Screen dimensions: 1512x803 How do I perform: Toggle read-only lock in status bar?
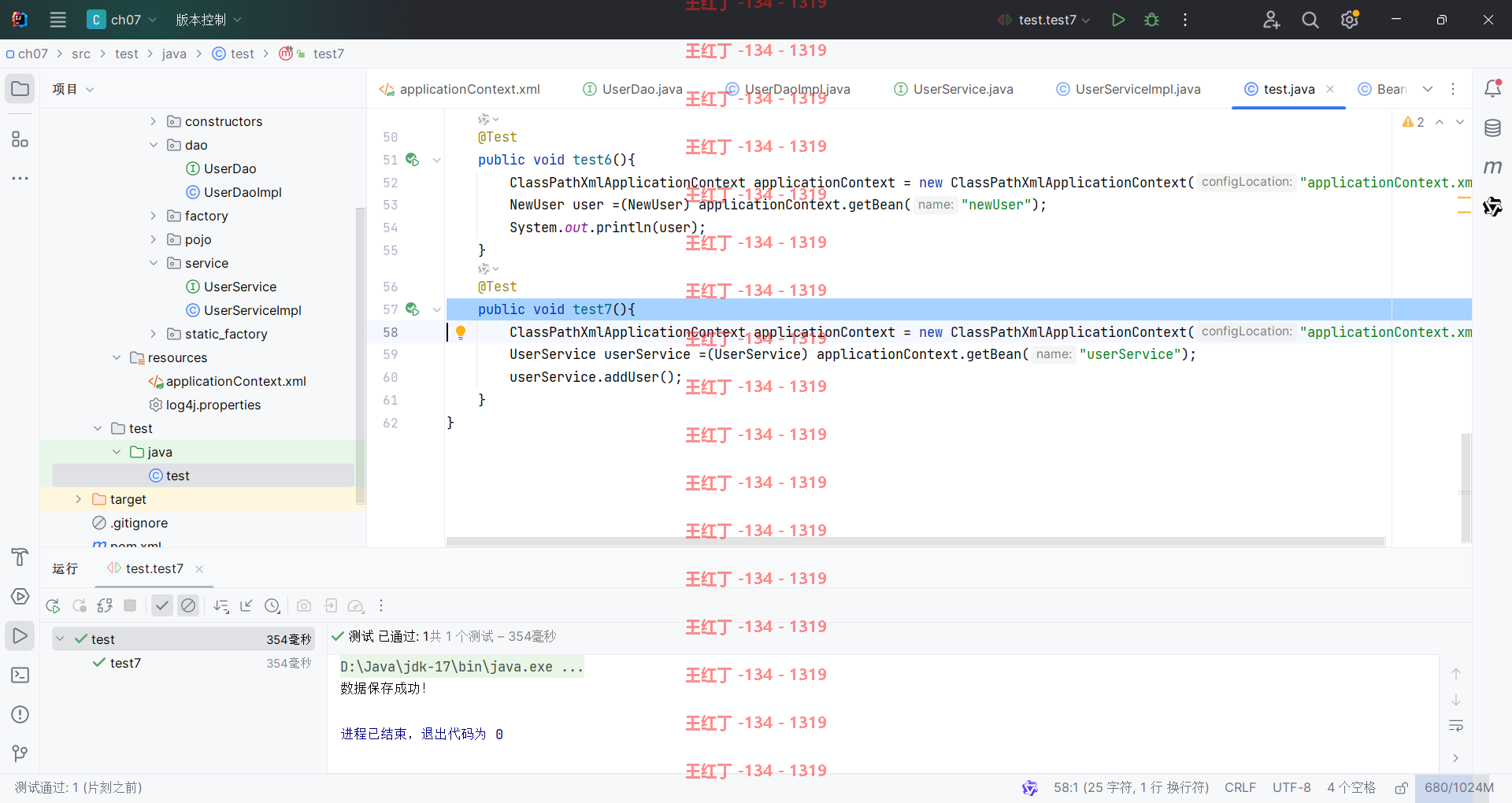click(1401, 788)
